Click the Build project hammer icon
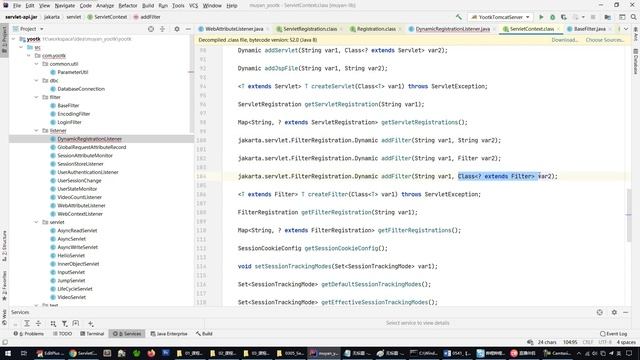 (459, 17)
